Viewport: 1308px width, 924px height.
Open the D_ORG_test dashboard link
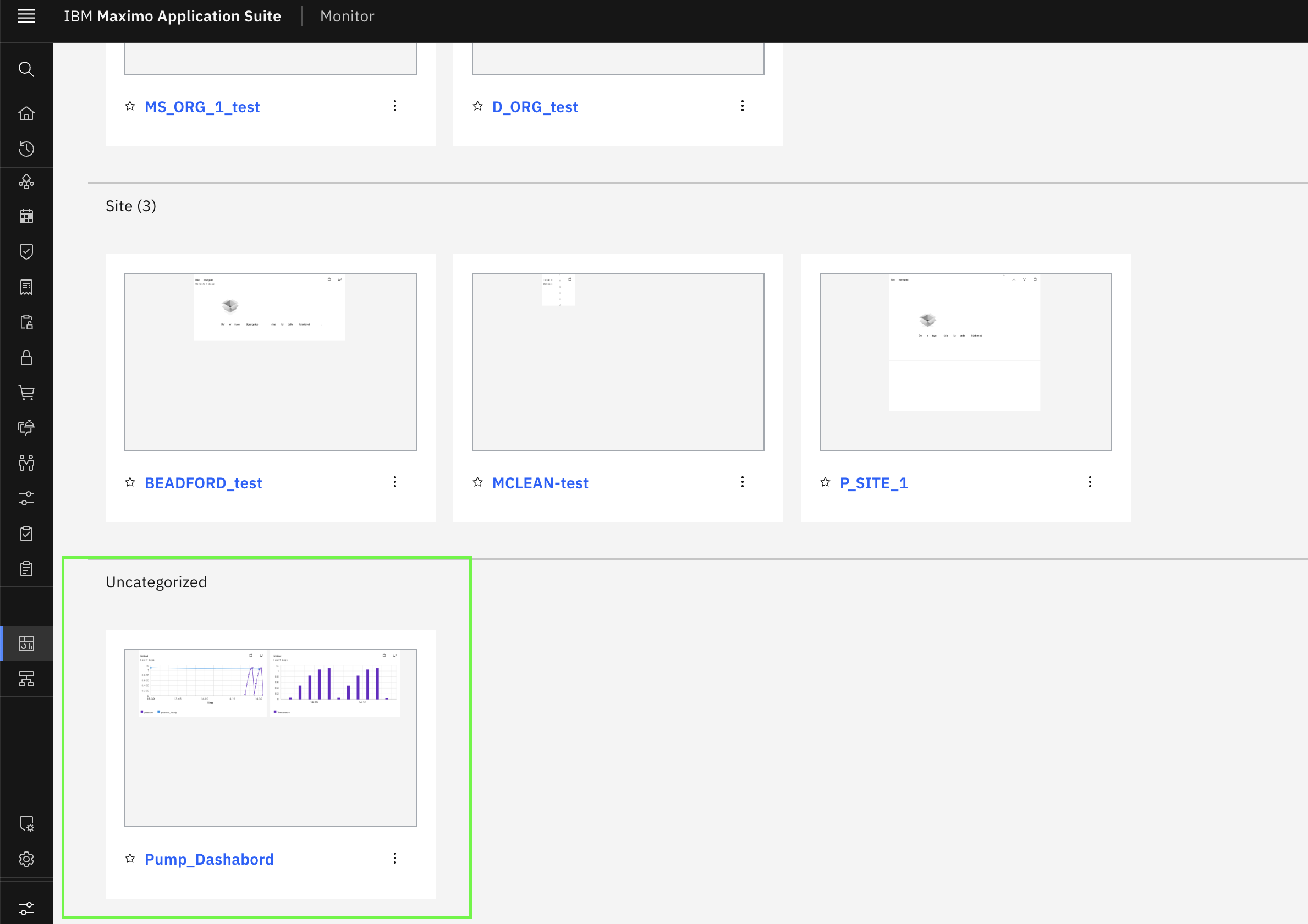pyautogui.click(x=535, y=107)
